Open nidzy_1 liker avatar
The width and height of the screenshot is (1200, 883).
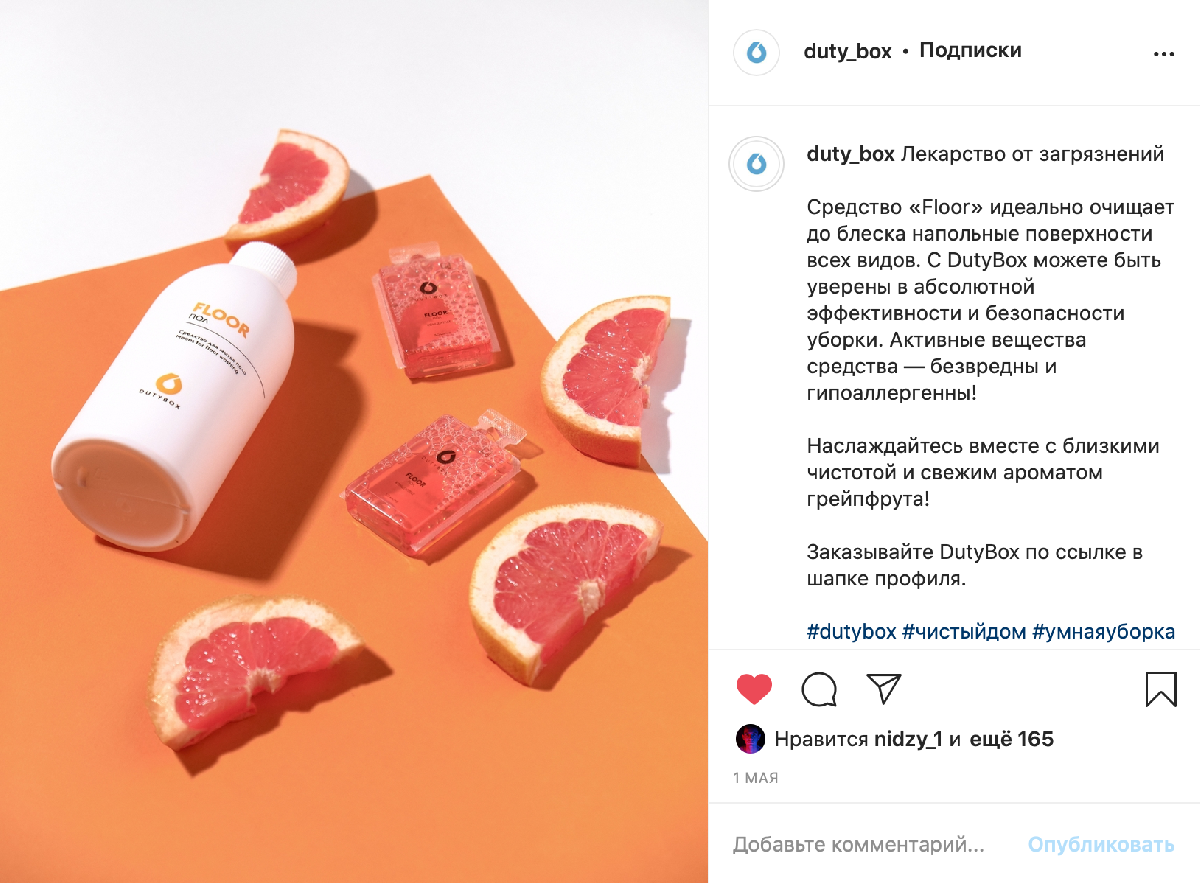pyautogui.click(x=750, y=739)
